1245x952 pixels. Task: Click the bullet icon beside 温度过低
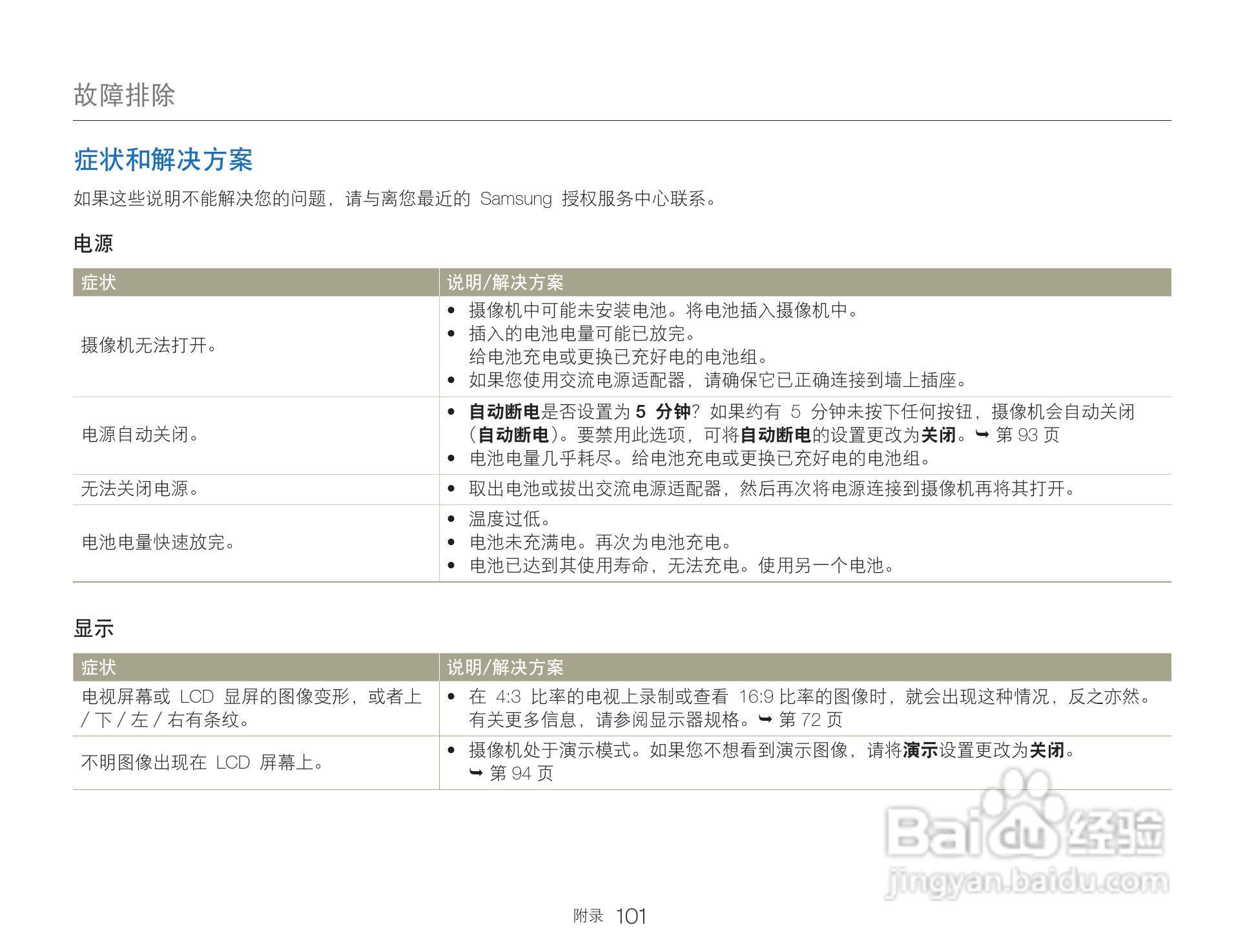click(452, 518)
